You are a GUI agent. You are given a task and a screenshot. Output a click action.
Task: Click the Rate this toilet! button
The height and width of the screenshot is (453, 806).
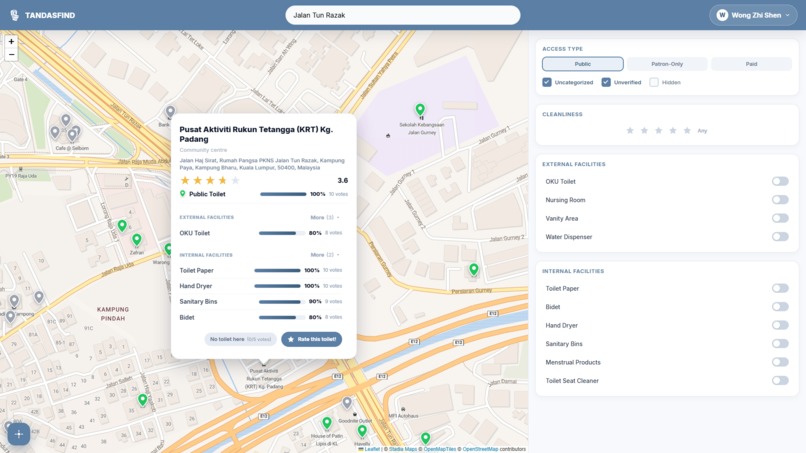pyautogui.click(x=312, y=339)
